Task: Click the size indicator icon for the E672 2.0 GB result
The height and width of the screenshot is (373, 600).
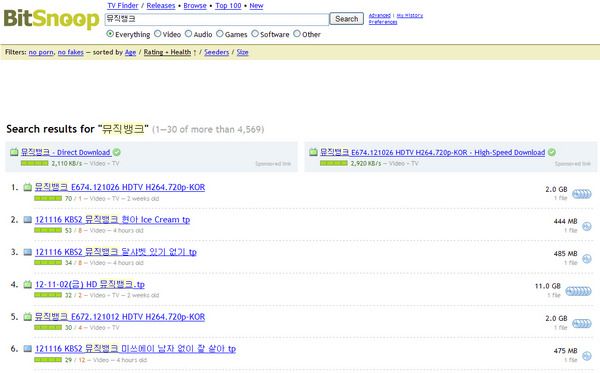Action: click(x=582, y=324)
